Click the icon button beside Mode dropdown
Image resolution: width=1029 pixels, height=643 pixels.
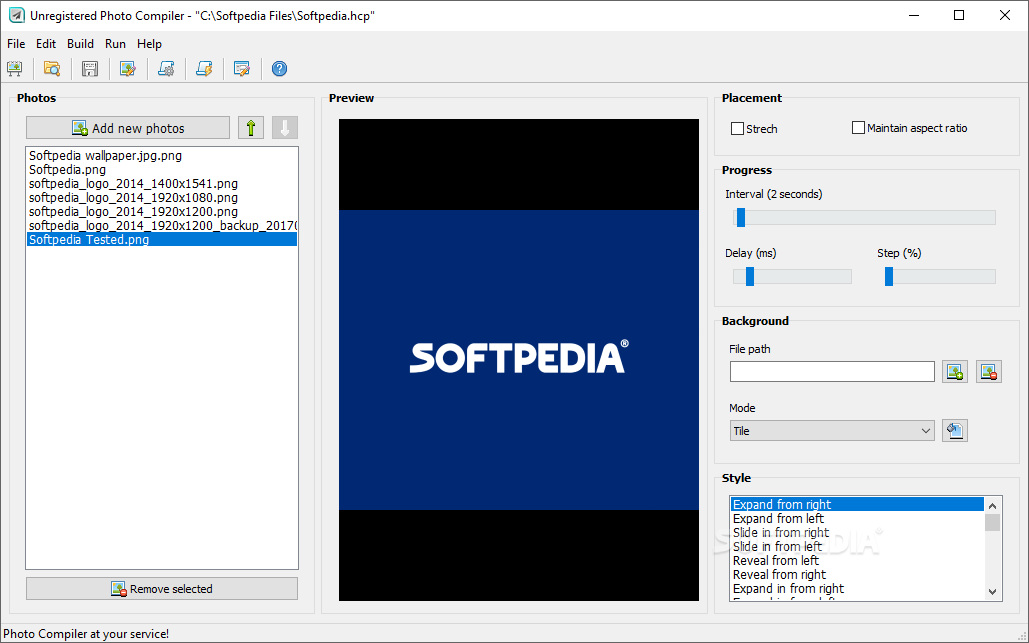click(955, 431)
